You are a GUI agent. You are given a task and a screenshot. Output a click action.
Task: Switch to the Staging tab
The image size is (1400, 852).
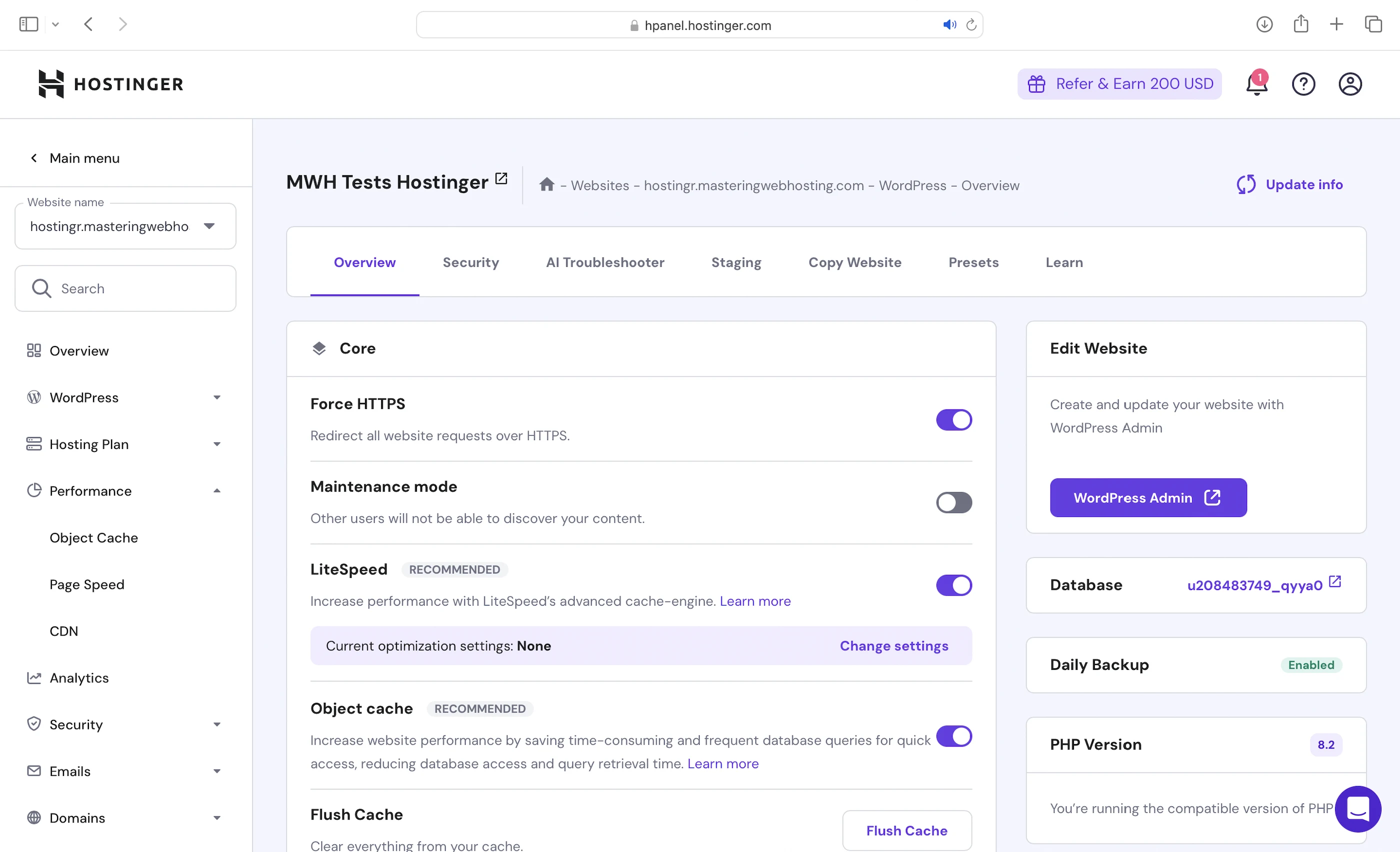[736, 262]
